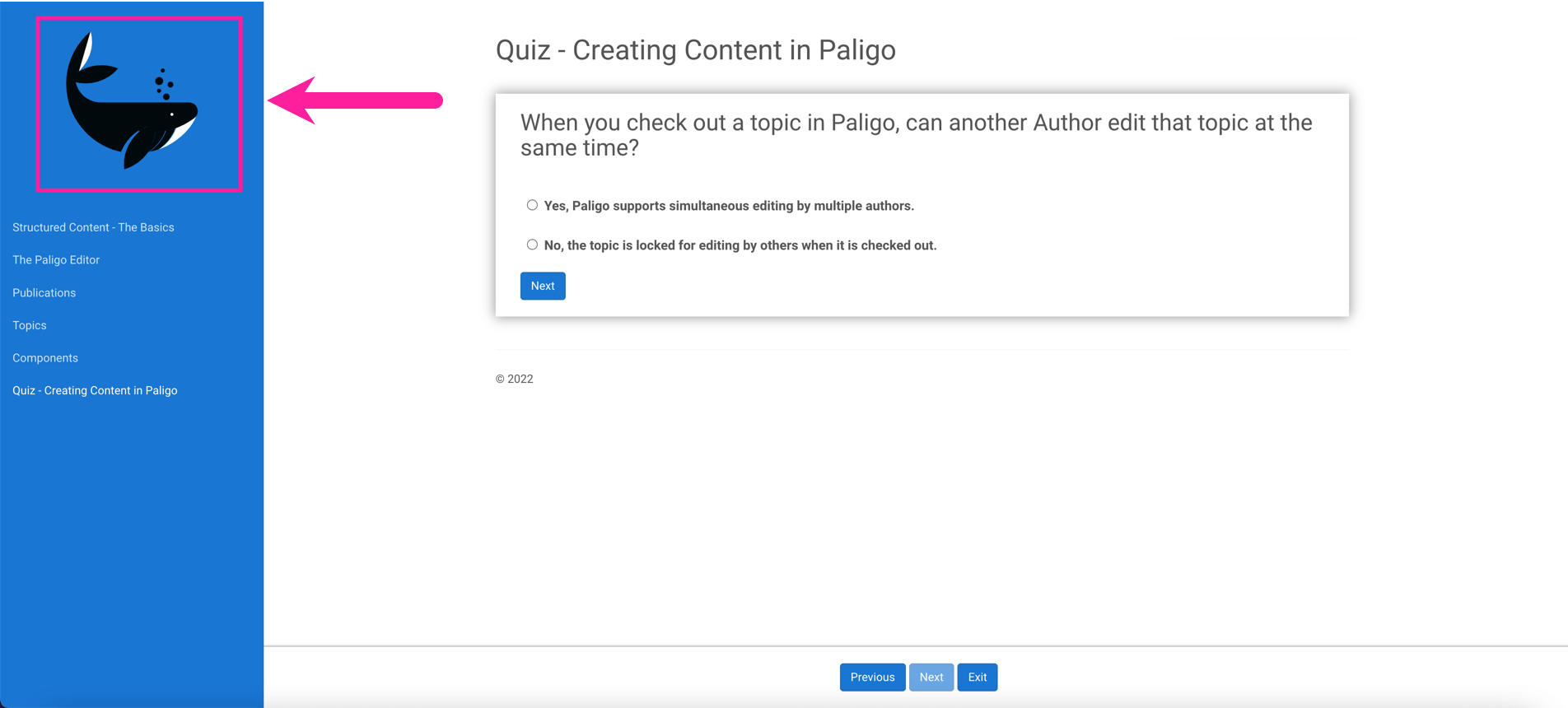Navigate to the Topics section
This screenshot has width=1568, height=708.
(x=30, y=325)
